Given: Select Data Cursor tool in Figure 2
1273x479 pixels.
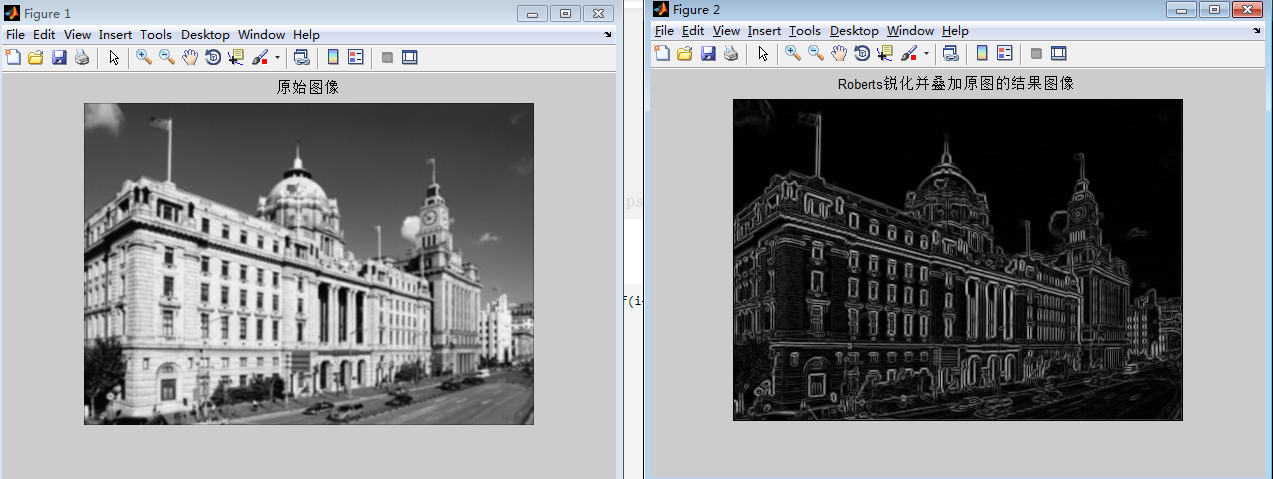Looking at the screenshot, I should pyautogui.click(x=885, y=54).
